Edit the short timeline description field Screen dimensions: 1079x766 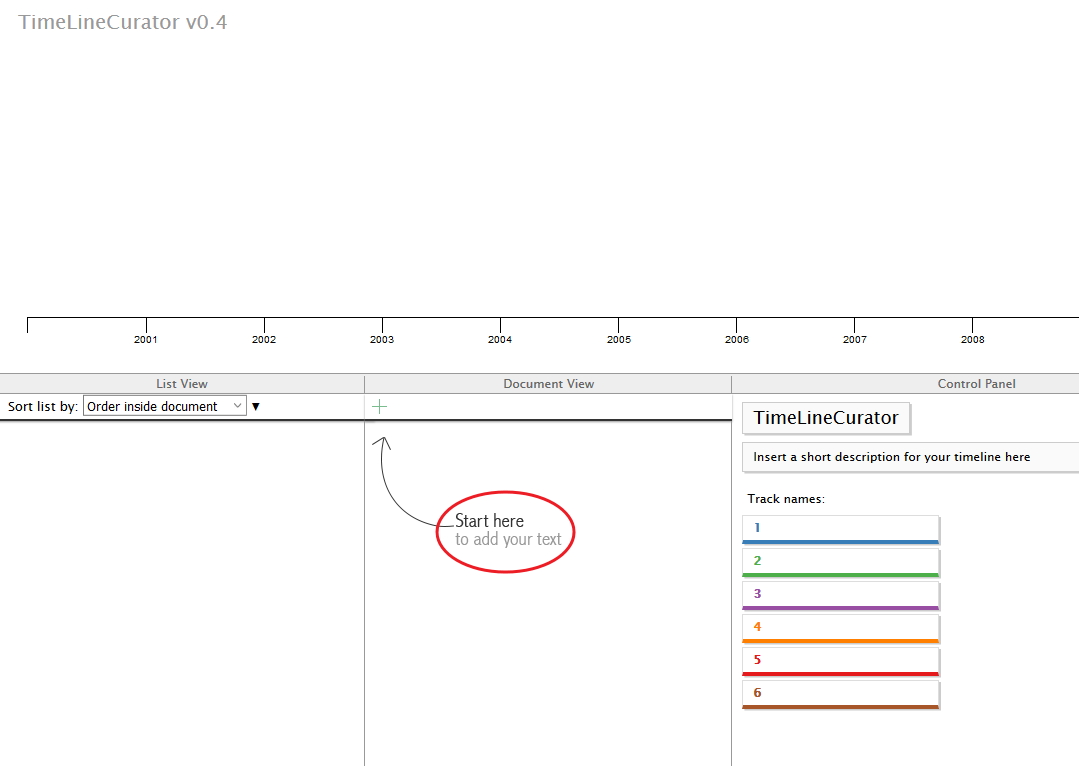coord(910,457)
